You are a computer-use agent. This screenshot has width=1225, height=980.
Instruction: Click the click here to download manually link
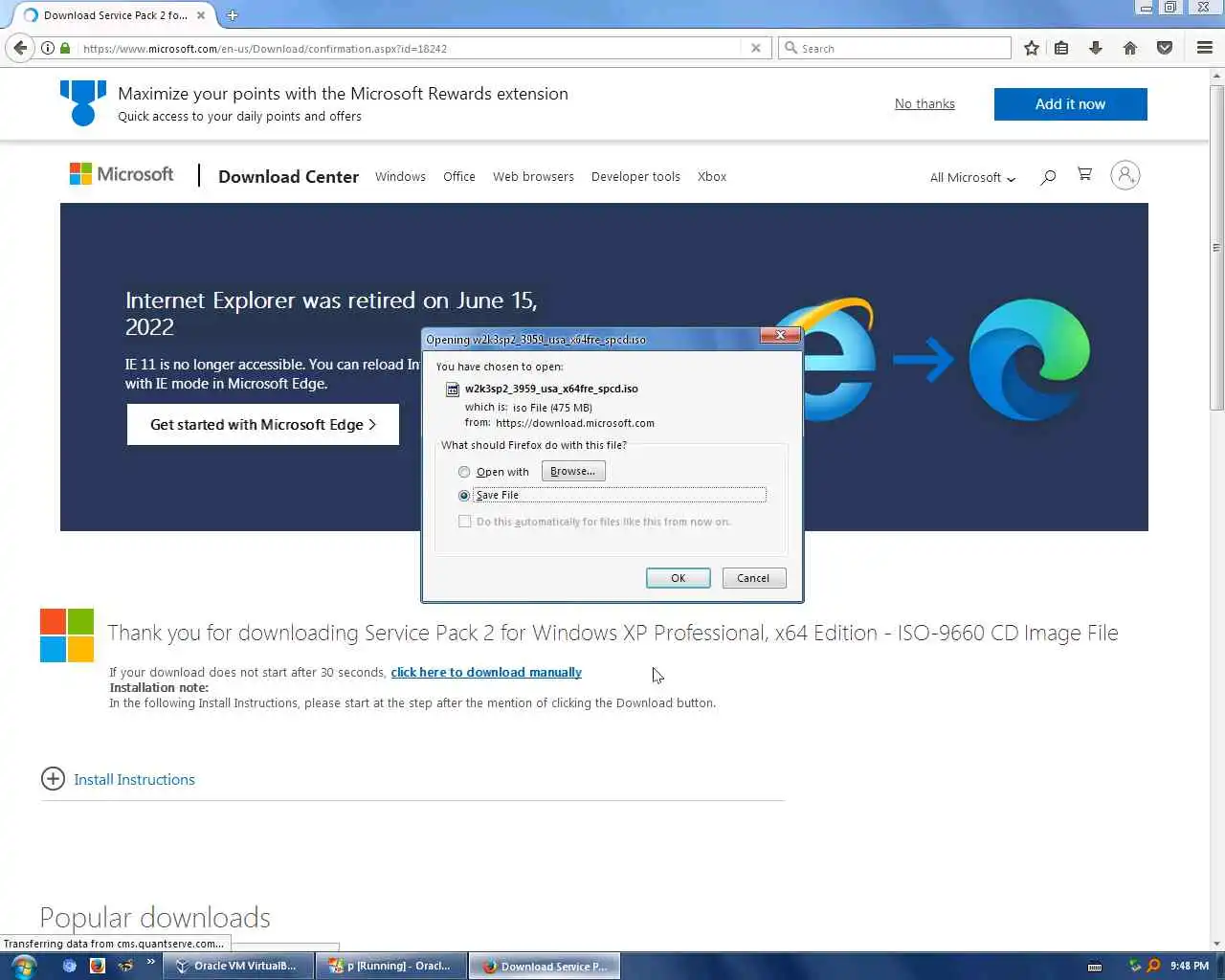pyautogui.click(x=486, y=672)
